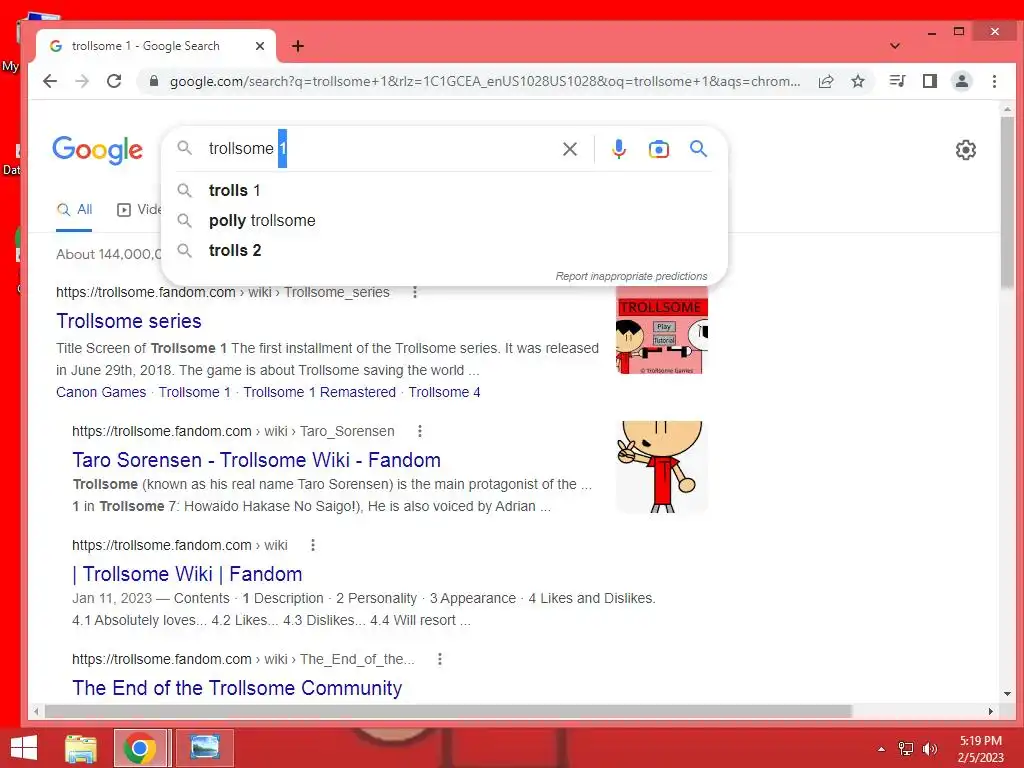Open three-dot options for Trollsome_series result
This screenshot has width=1024, height=768.
[x=415, y=292]
